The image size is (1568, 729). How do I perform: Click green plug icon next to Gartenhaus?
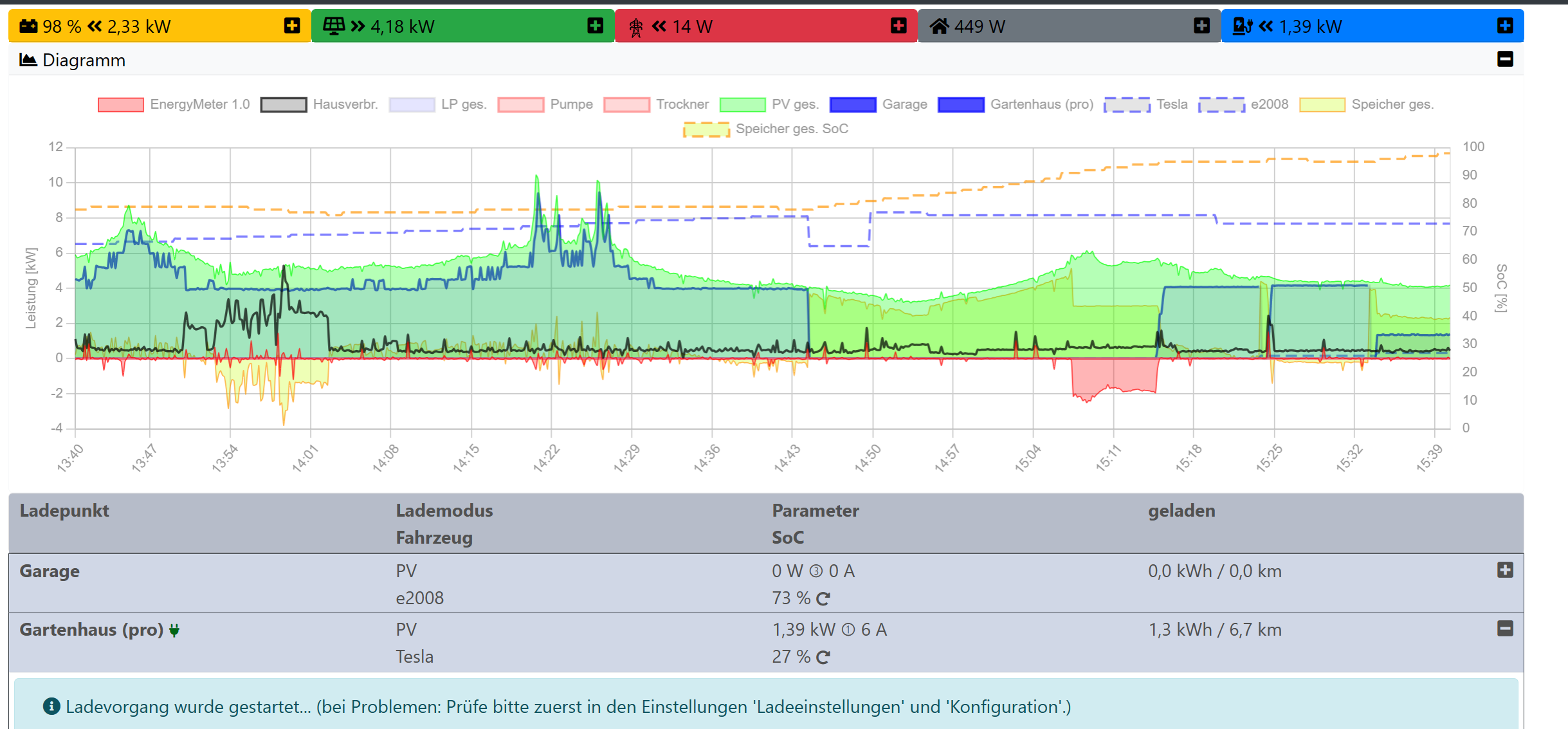pos(174,631)
